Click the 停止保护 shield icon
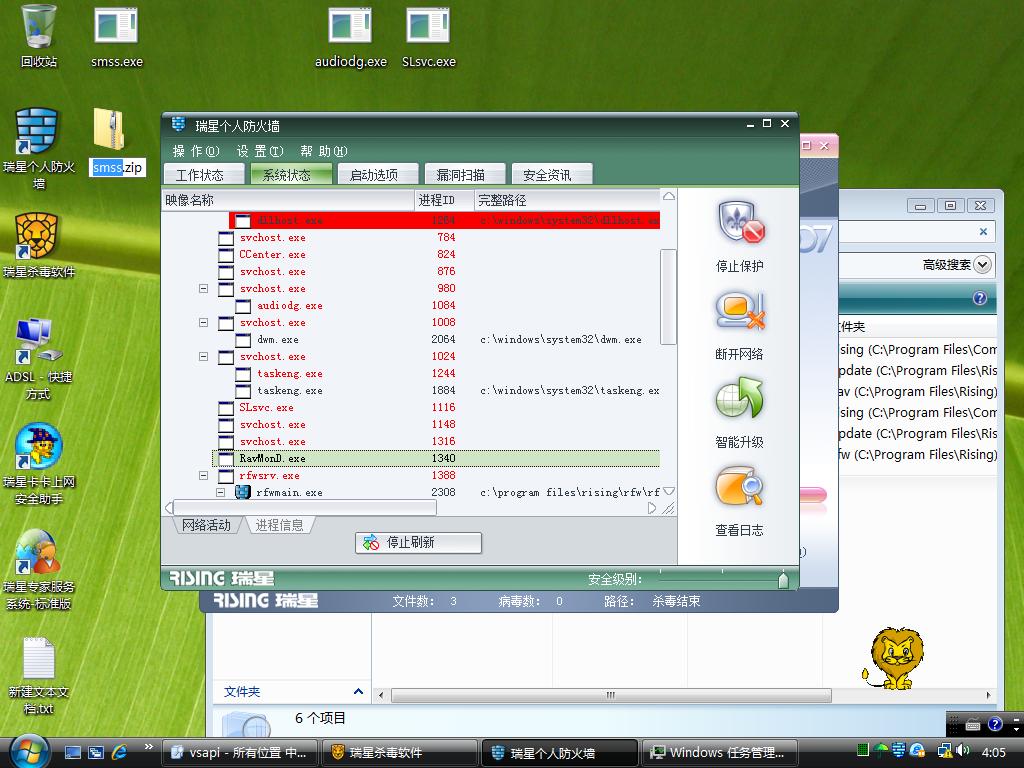Image resolution: width=1024 pixels, height=768 pixels. point(741,223)
